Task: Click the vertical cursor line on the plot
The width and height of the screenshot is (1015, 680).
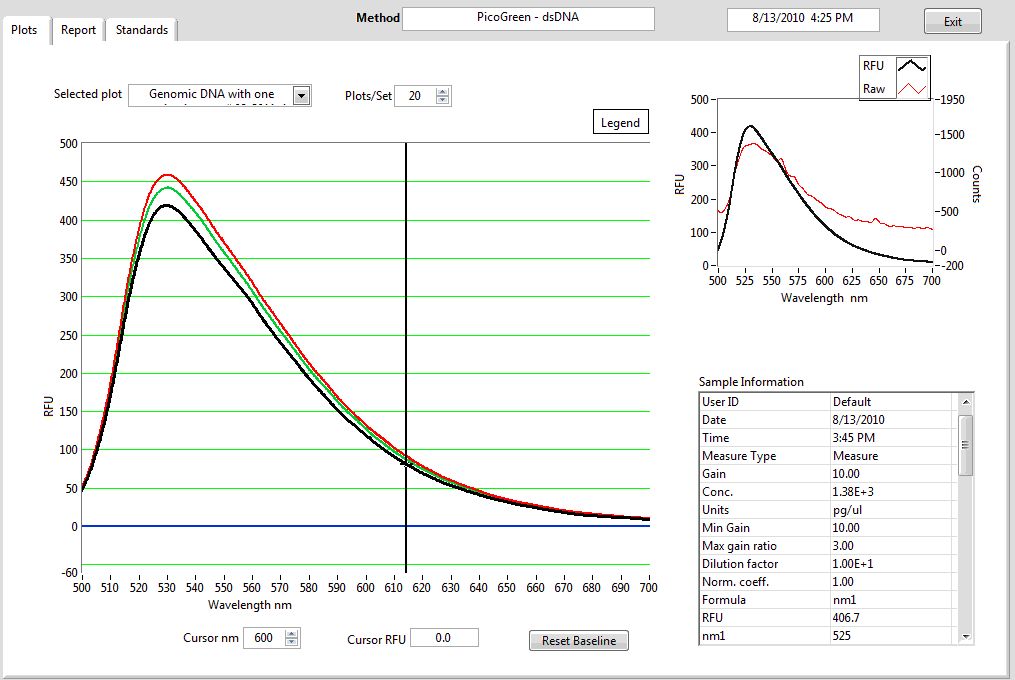Action: pyautogui.click(x=406, y=356)
